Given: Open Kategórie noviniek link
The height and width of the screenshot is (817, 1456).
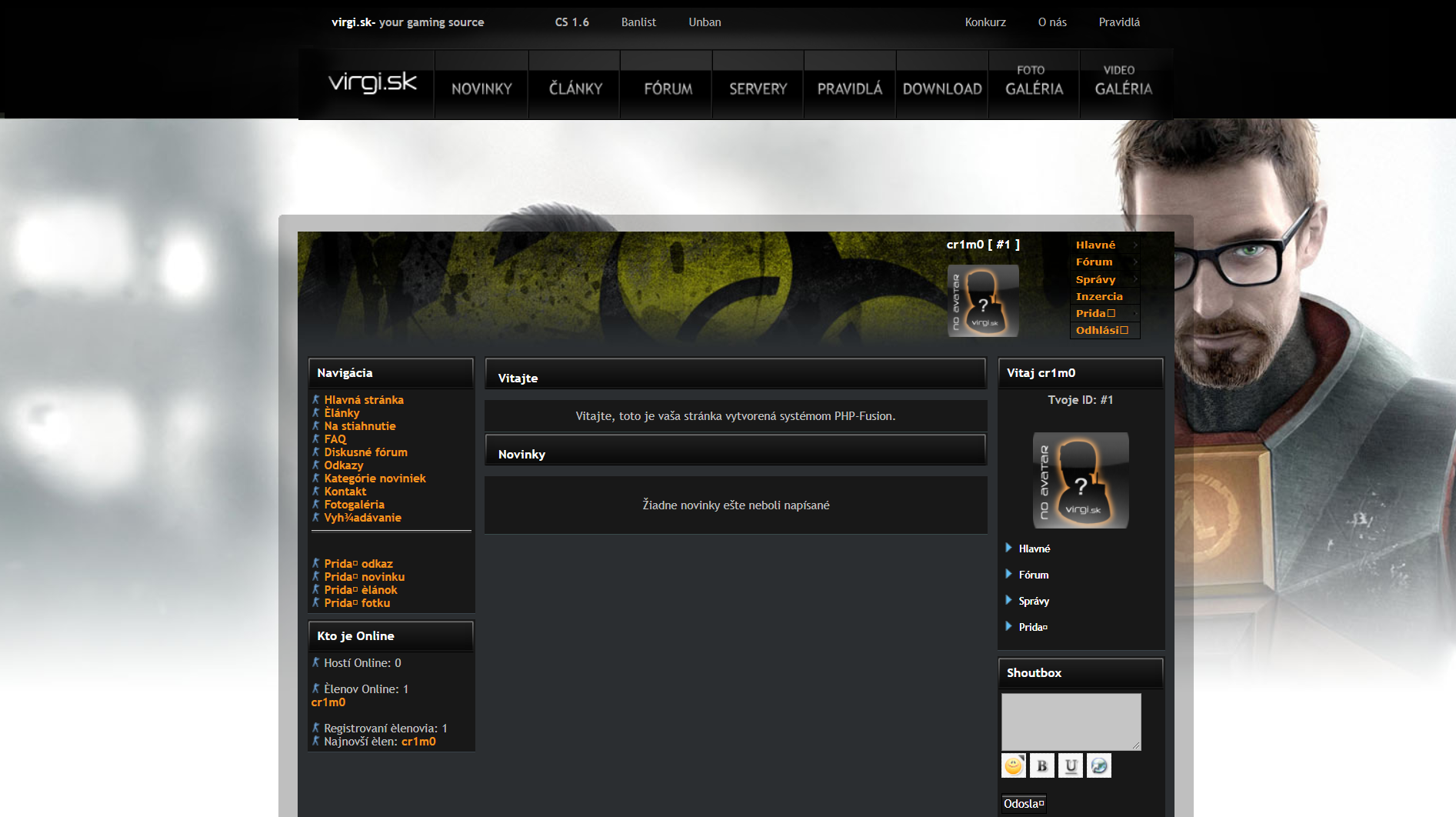Looking at the screenshot, I should click(375, 479).
